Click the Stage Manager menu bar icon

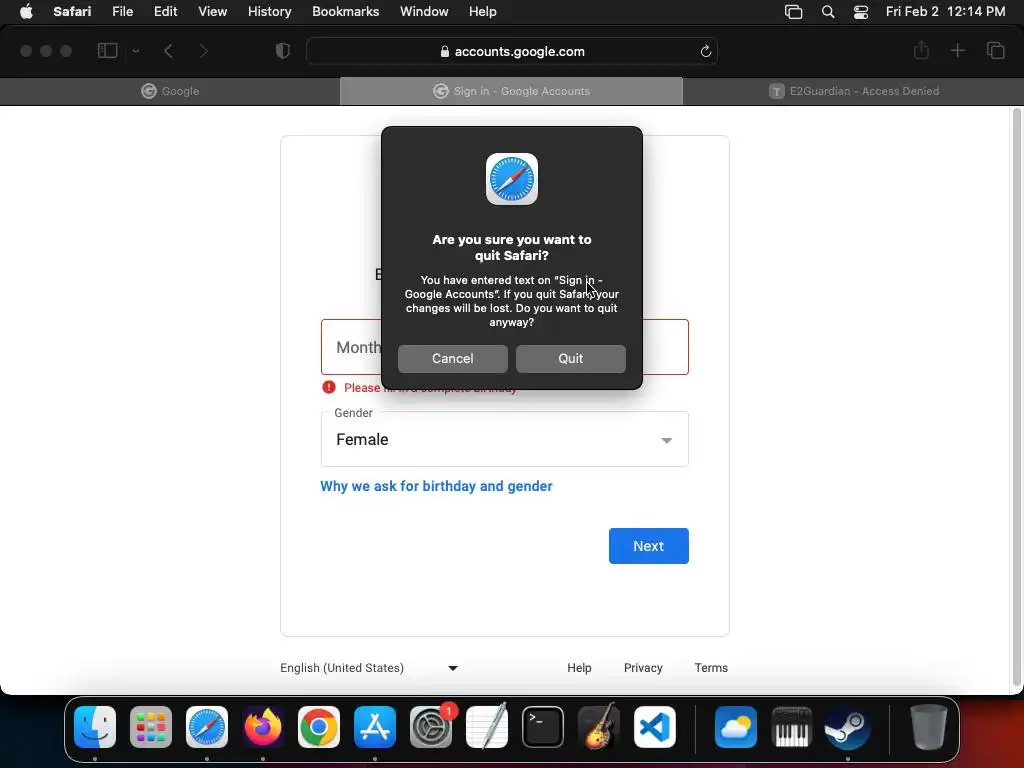tap(793, 12)
